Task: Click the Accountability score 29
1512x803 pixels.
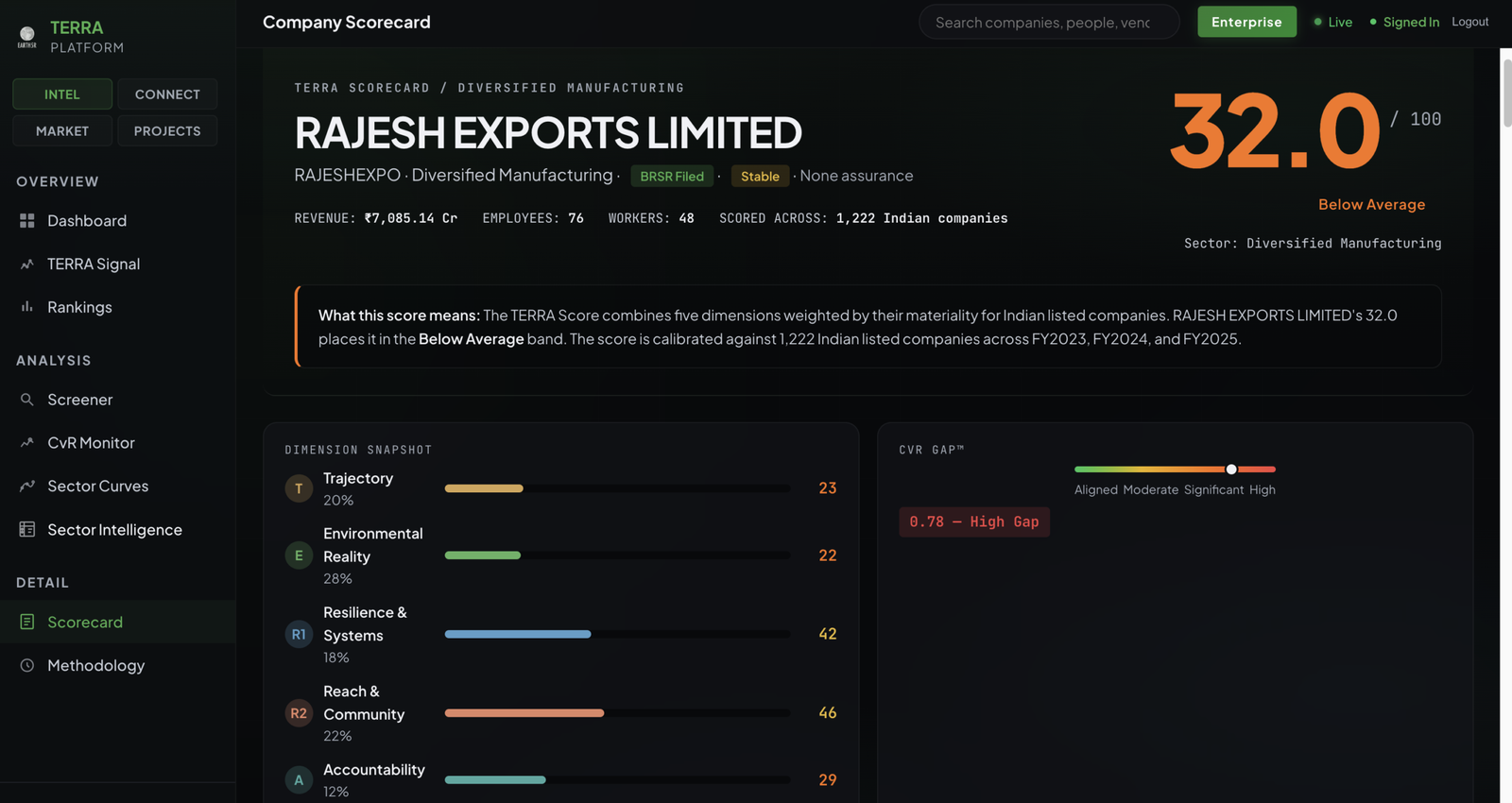Action: pos(828,780)
